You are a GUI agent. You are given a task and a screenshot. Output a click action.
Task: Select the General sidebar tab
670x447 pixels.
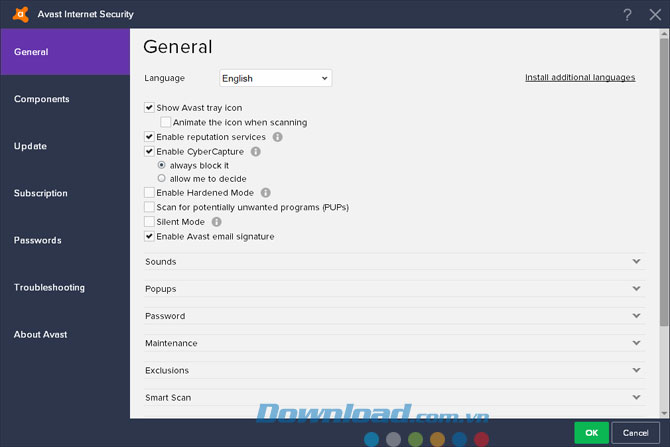(65, 52)
